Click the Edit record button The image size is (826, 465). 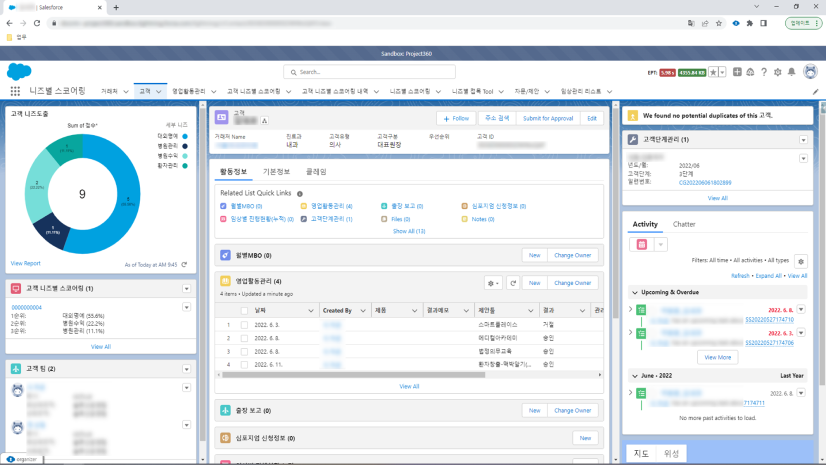(592, 118)
